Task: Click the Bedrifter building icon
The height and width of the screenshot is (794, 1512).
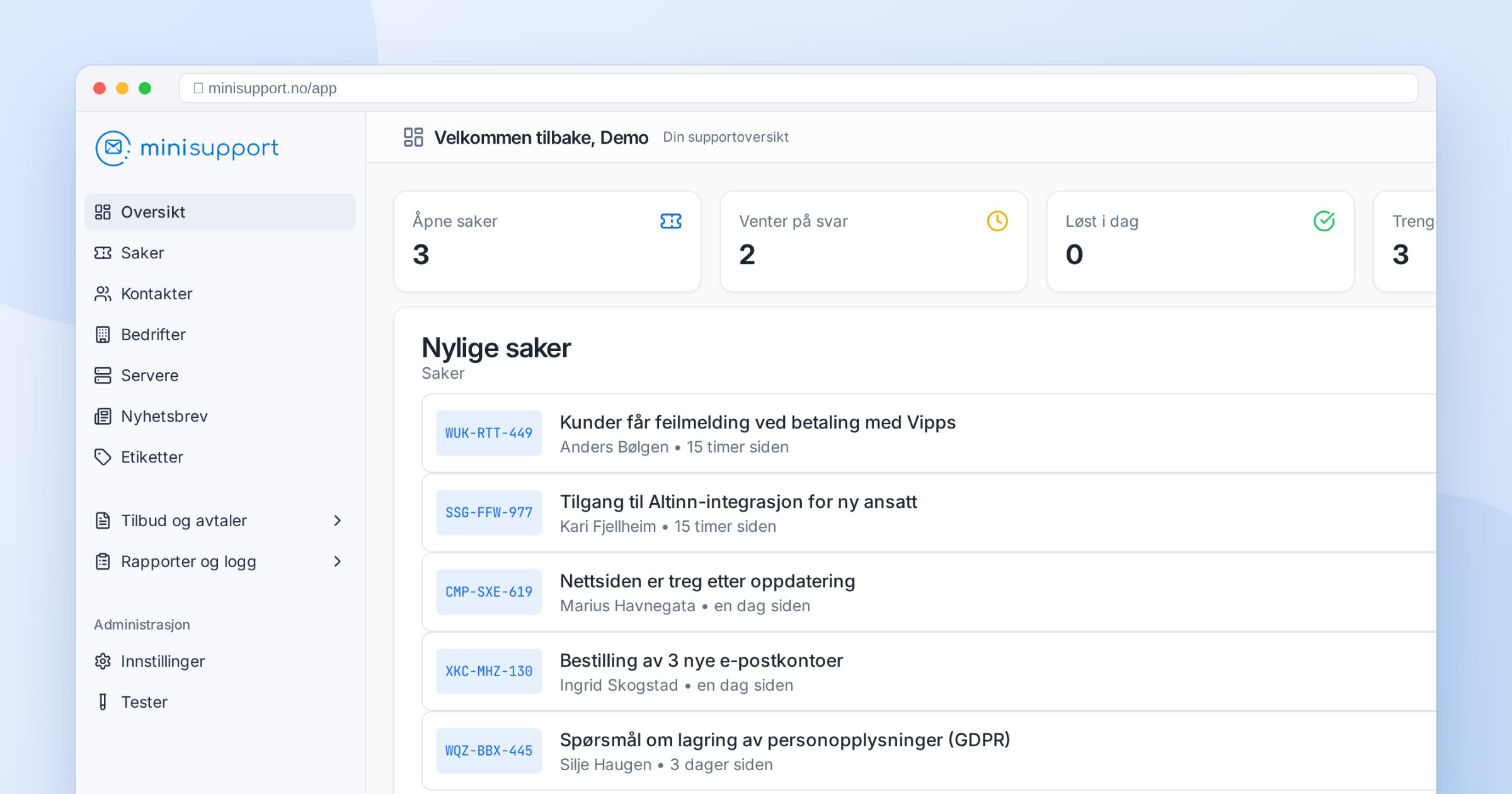Action: click(103, 335)
